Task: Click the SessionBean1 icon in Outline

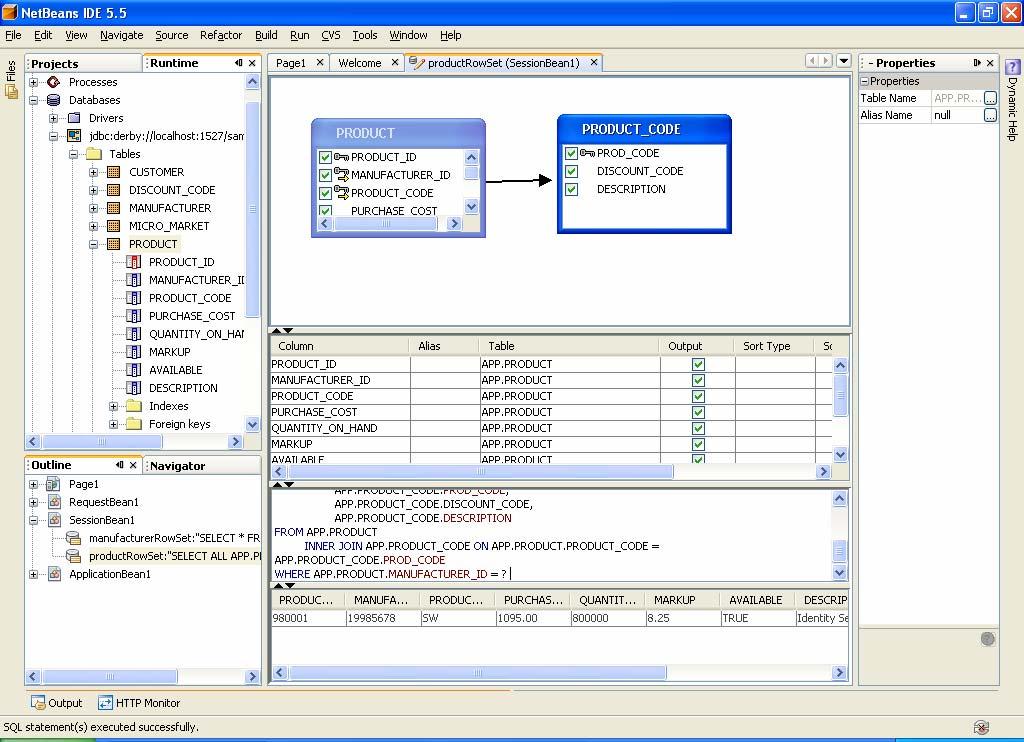Action: pos(54,520)
